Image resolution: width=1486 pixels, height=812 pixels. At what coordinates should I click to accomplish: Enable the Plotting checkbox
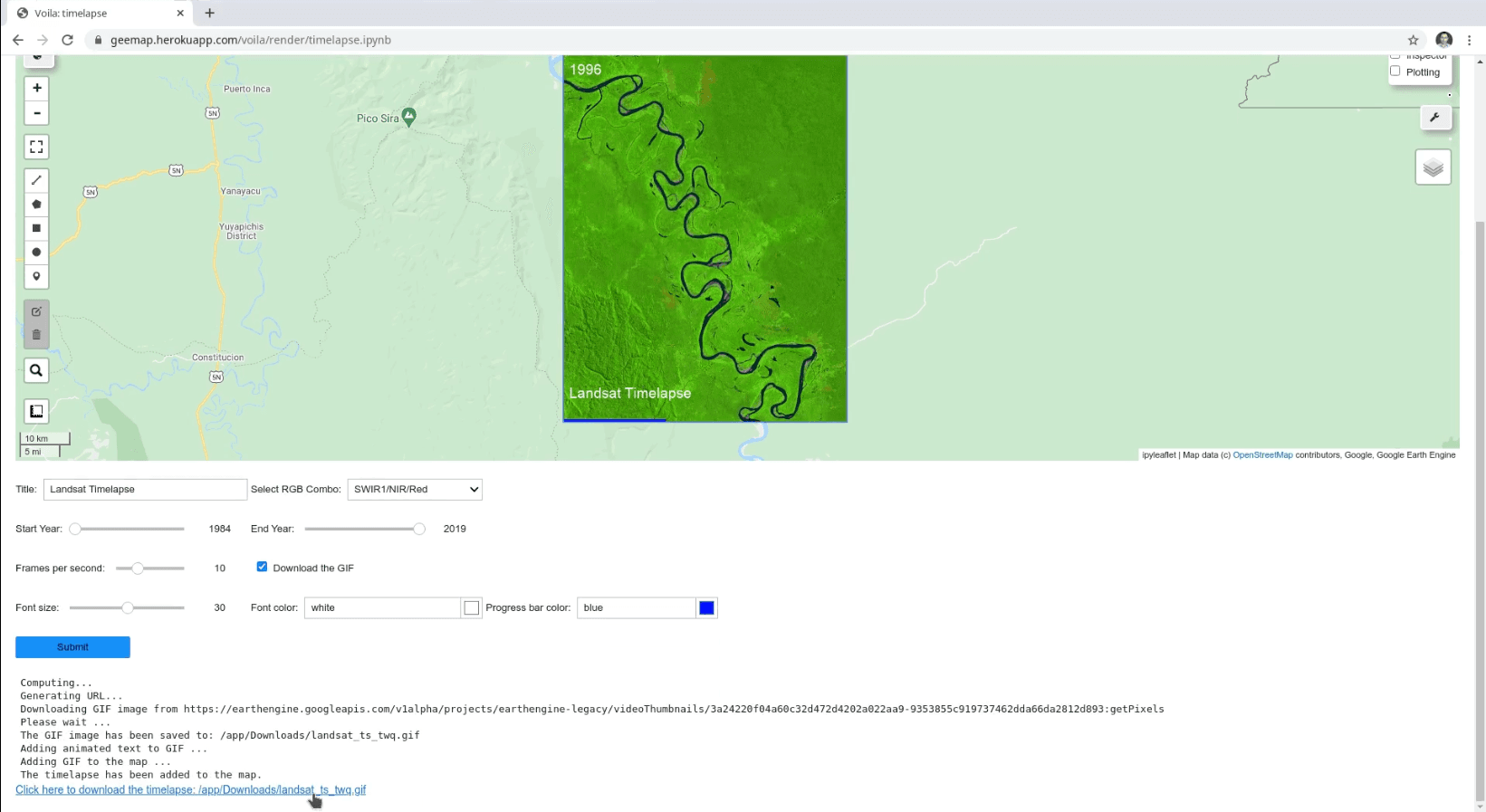[x=1395, y=72]
